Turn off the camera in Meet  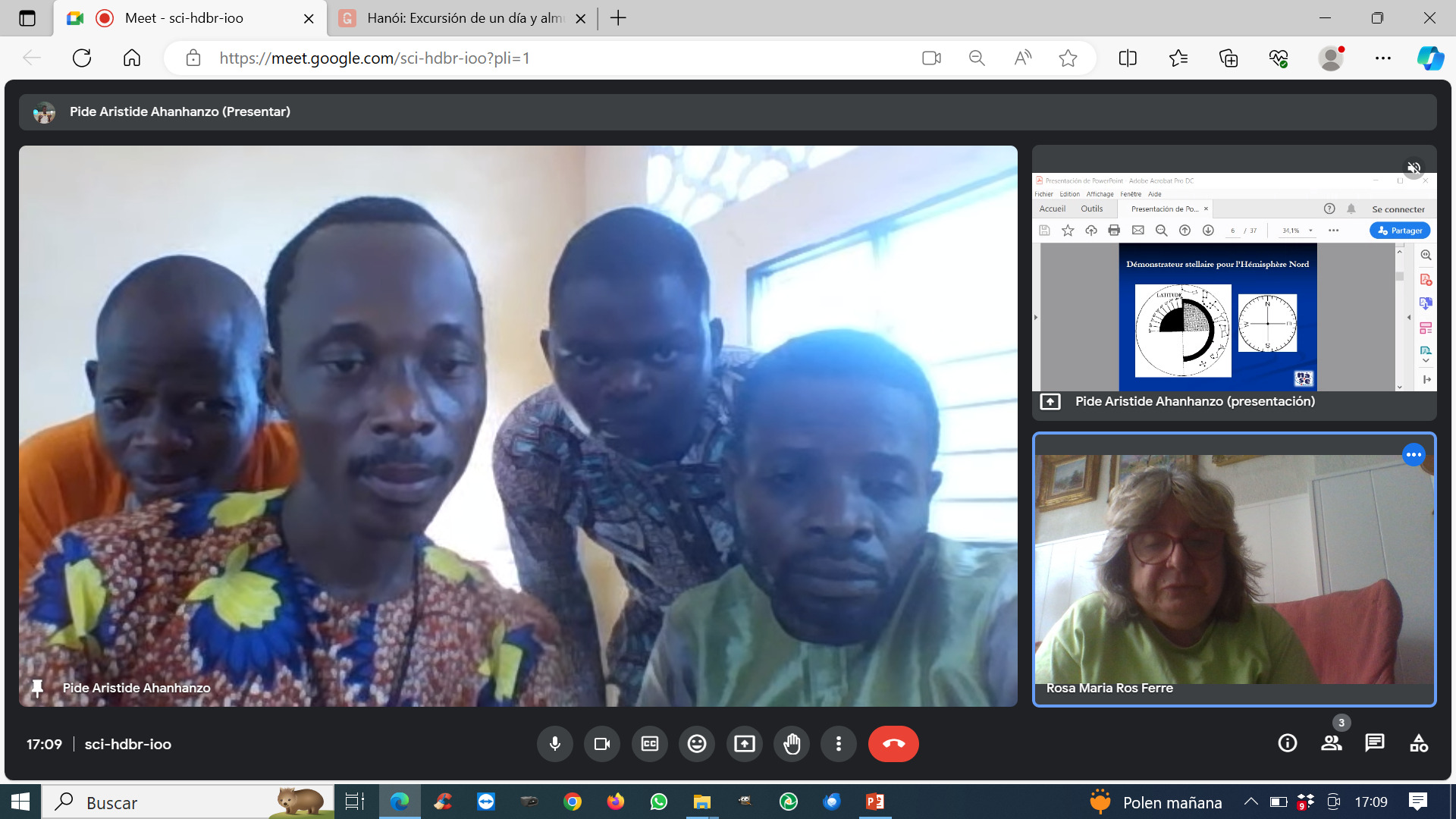pos(602,744)
